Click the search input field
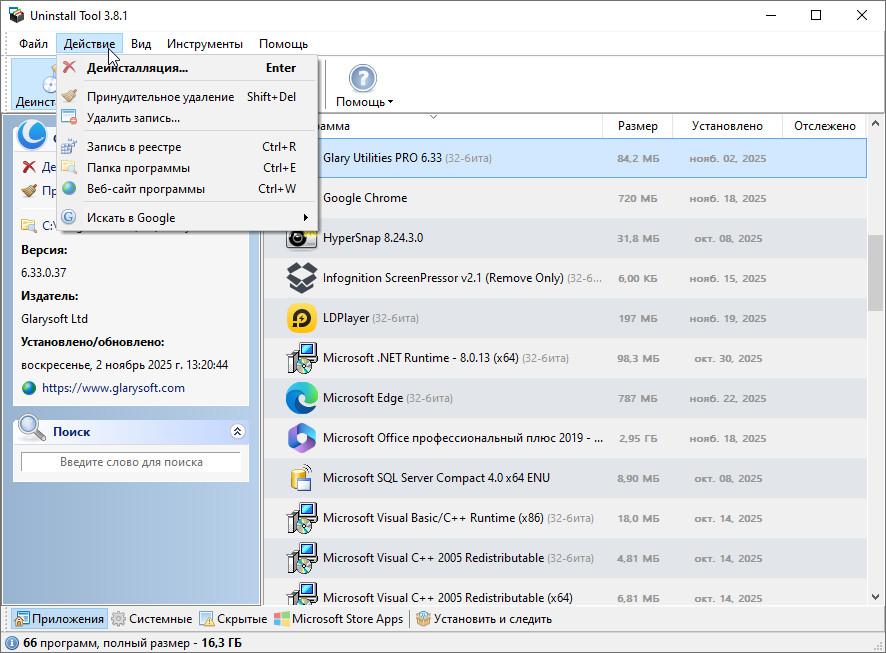Viewport: 886px width, 653px height. [x=131, y=462]
